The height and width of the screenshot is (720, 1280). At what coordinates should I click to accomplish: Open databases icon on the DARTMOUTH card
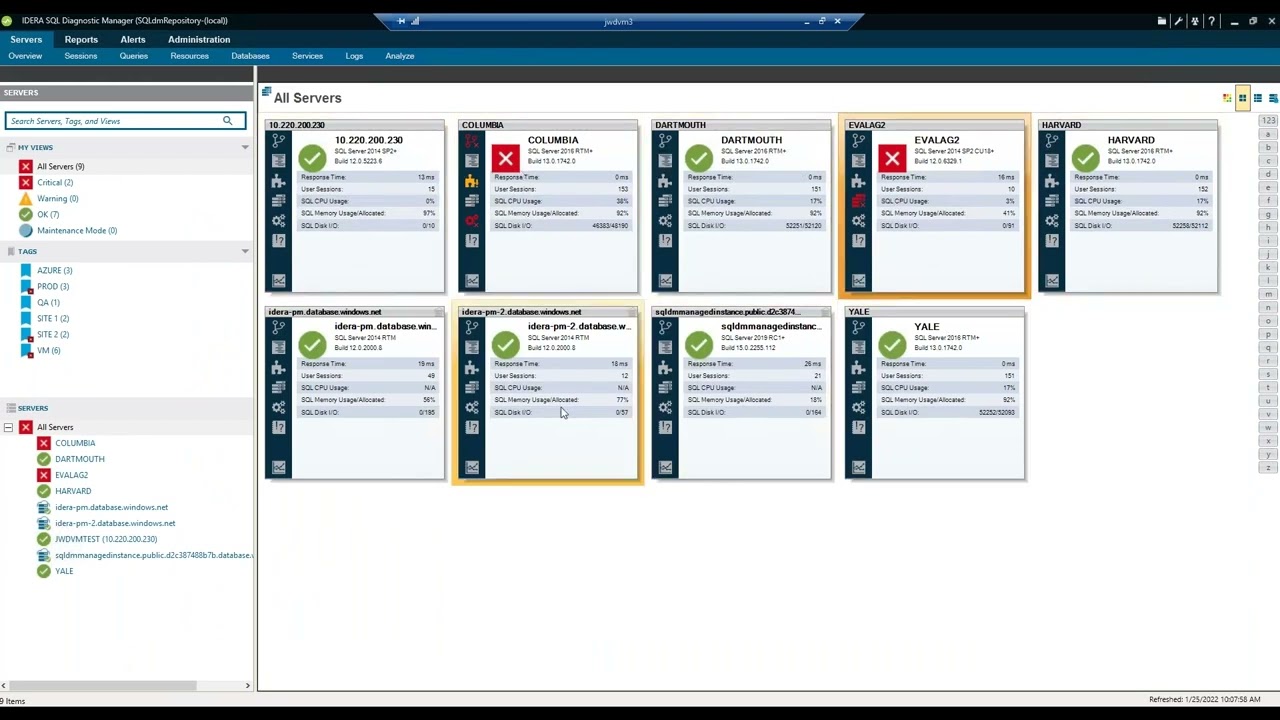(664, 200)
